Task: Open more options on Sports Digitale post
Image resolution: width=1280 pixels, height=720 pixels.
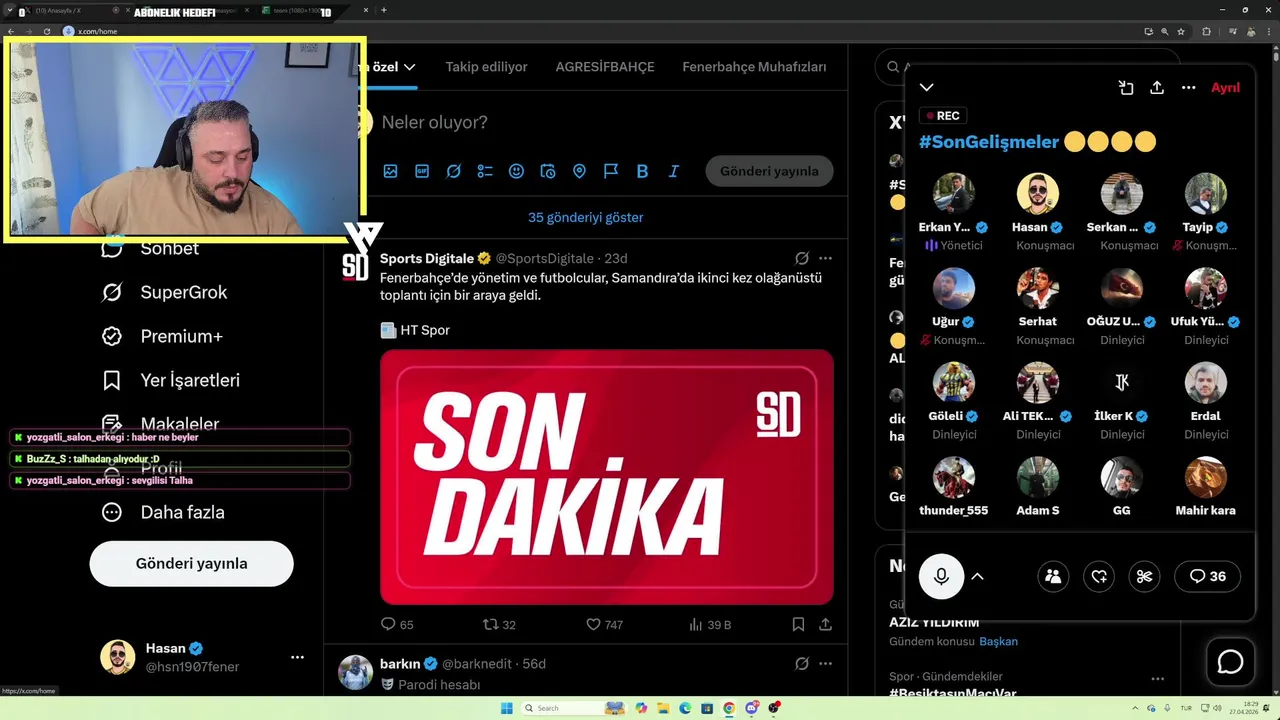Action: [825, 258]
